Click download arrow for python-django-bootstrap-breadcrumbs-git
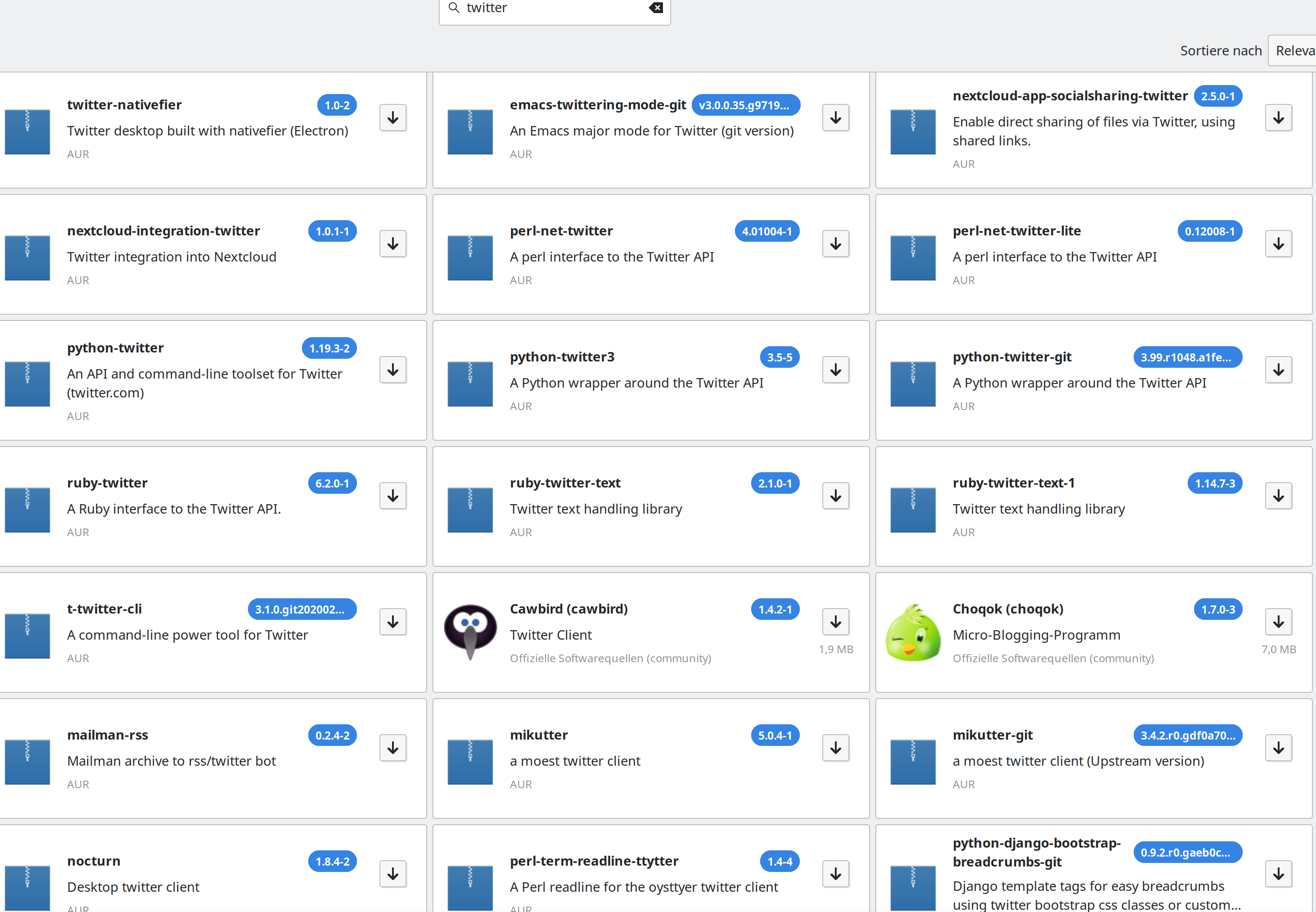 1278,874
